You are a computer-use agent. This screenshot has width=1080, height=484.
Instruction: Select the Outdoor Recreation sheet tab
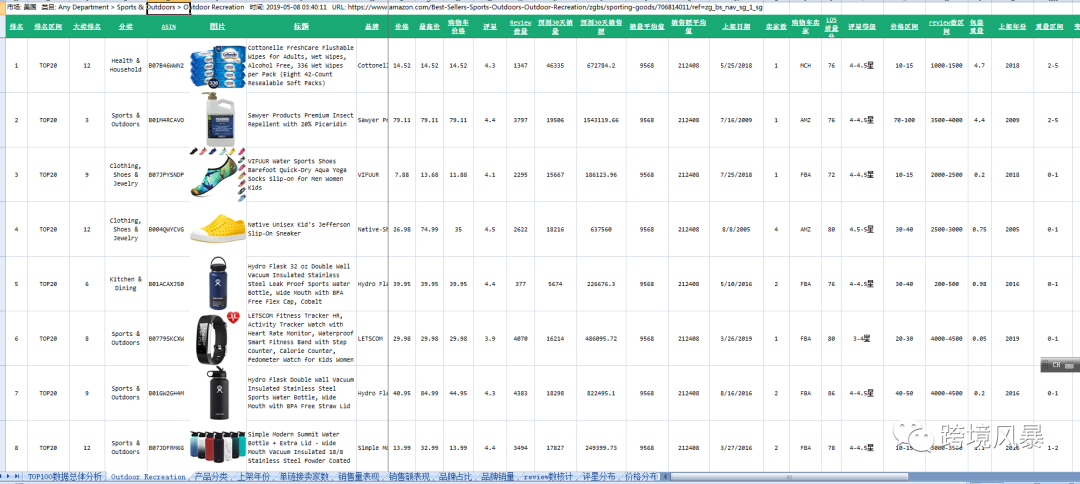point(148,476)
